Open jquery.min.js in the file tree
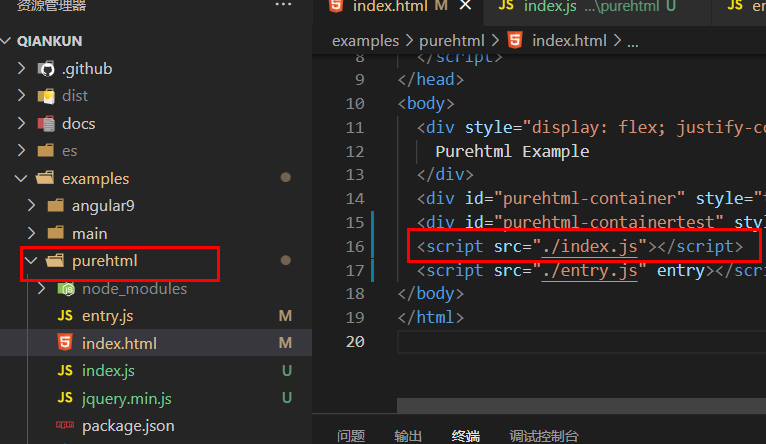The height and width of the screenshot is (444, 766). point(127,399)
